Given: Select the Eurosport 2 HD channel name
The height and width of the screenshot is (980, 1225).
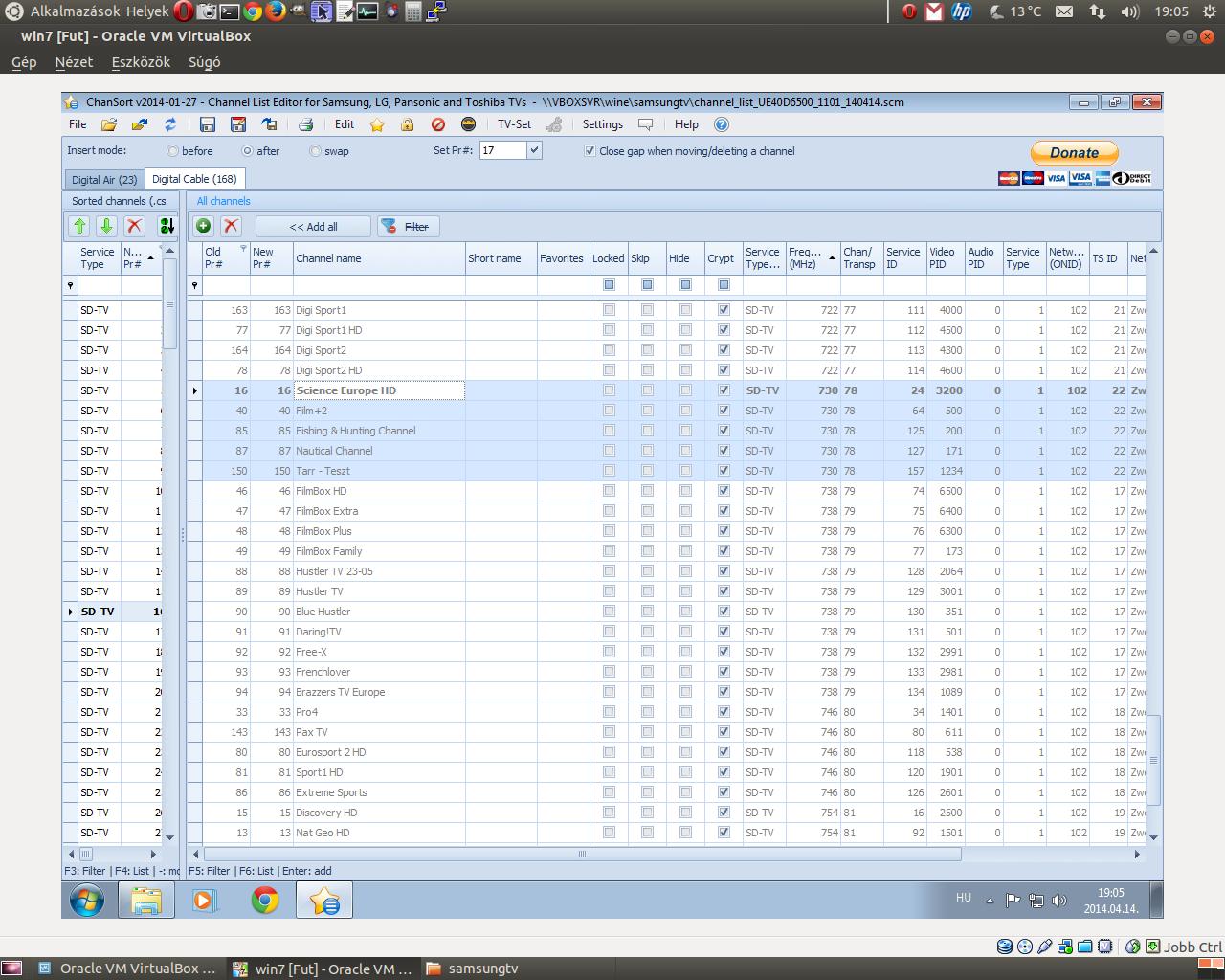Looking at the screenshot, I should point(330,752).
